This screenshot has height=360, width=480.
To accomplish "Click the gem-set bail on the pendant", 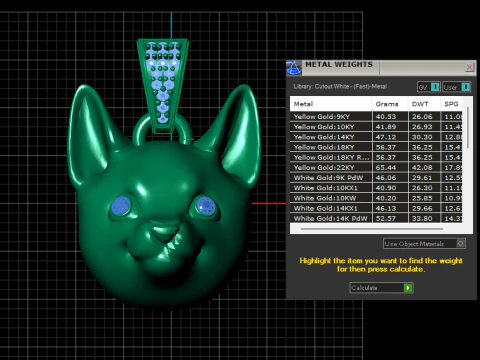I will [163, 86].
